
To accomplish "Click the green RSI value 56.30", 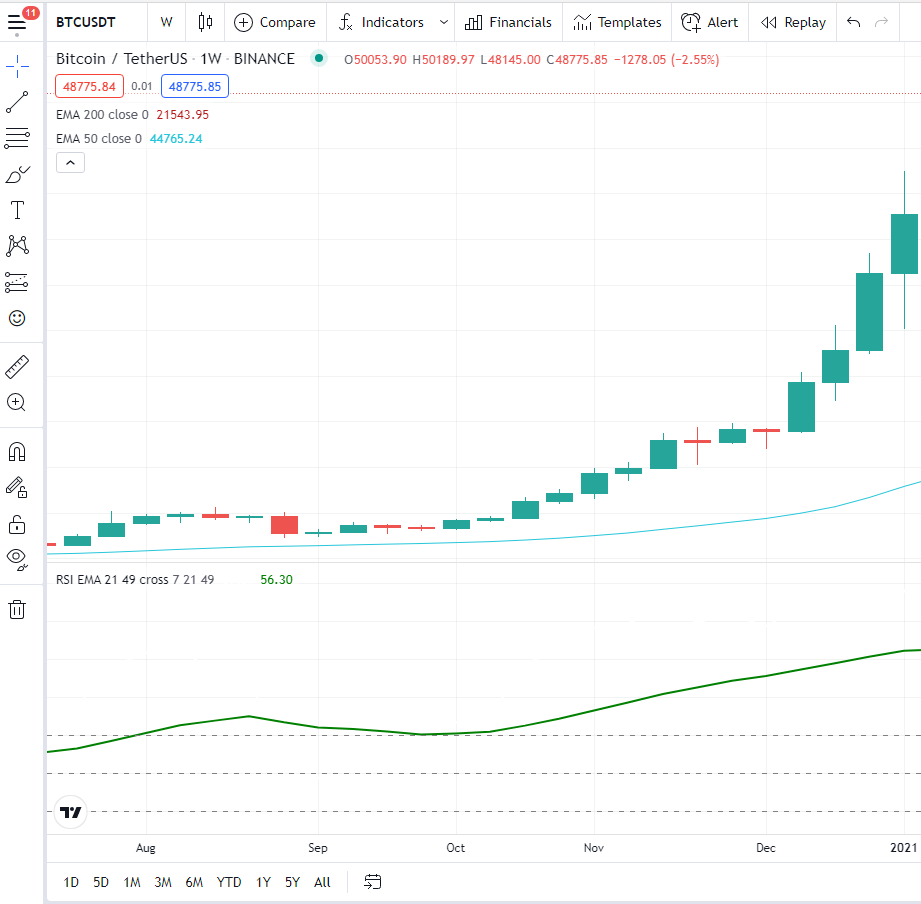I will coord(277,580).
